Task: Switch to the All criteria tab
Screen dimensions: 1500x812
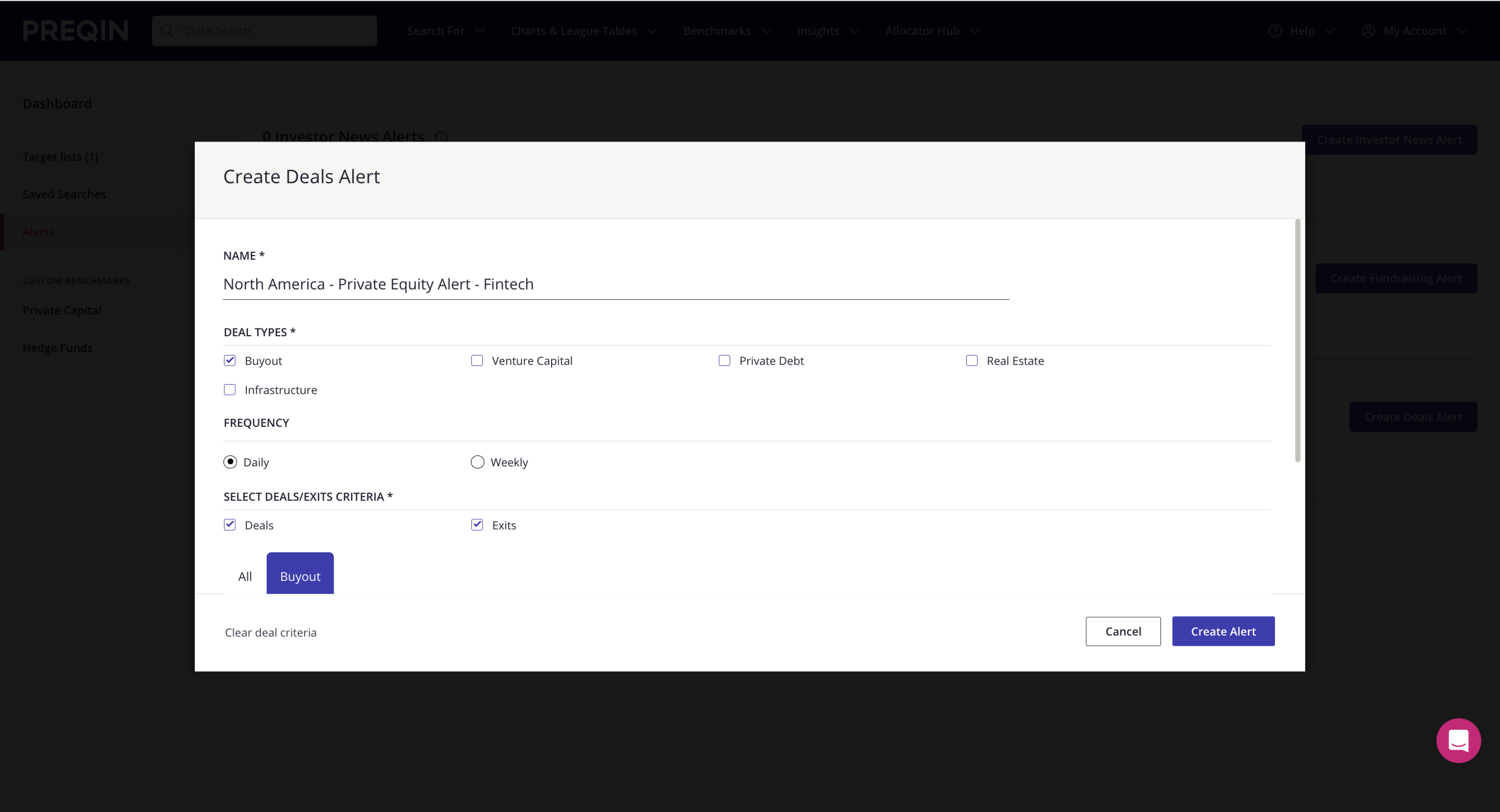Action: [244, 576]
